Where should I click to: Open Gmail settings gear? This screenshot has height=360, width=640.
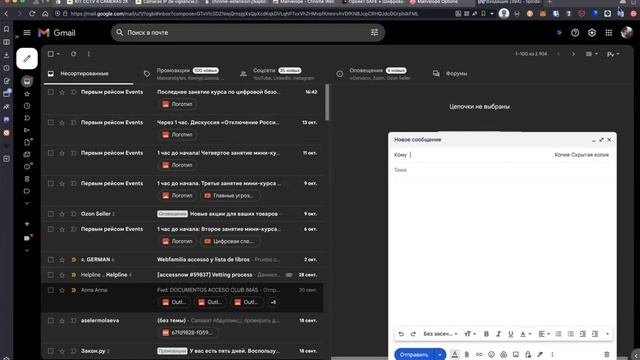coord(592,33)
